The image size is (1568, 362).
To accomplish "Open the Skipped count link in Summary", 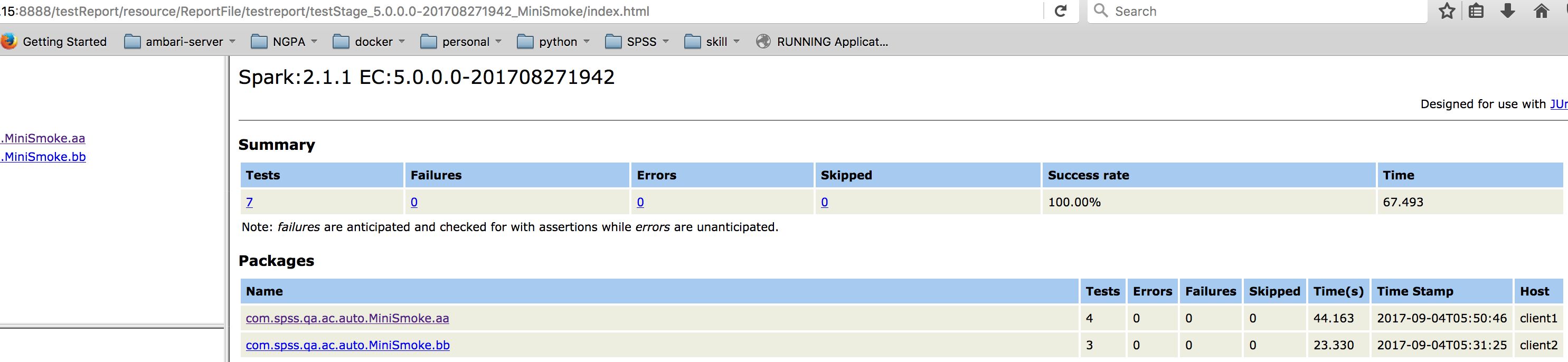I will click(x=824, y=202).
